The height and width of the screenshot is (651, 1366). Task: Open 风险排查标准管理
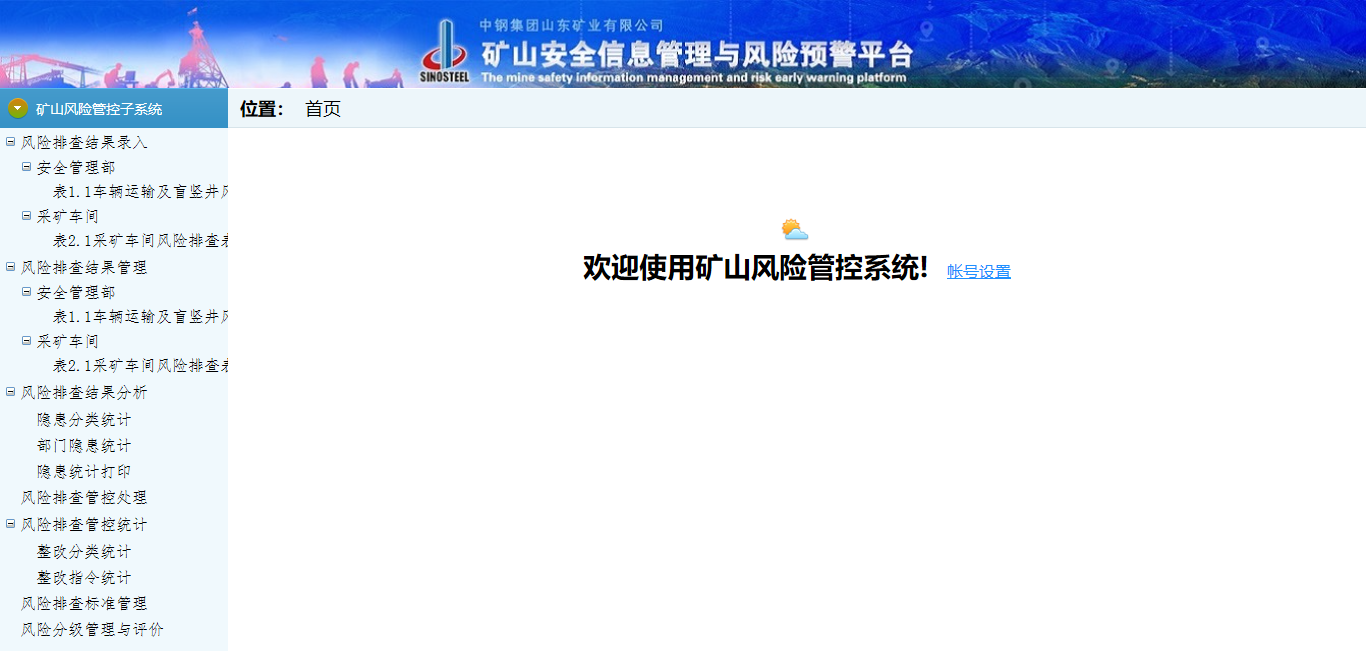(x=84, y=603)
